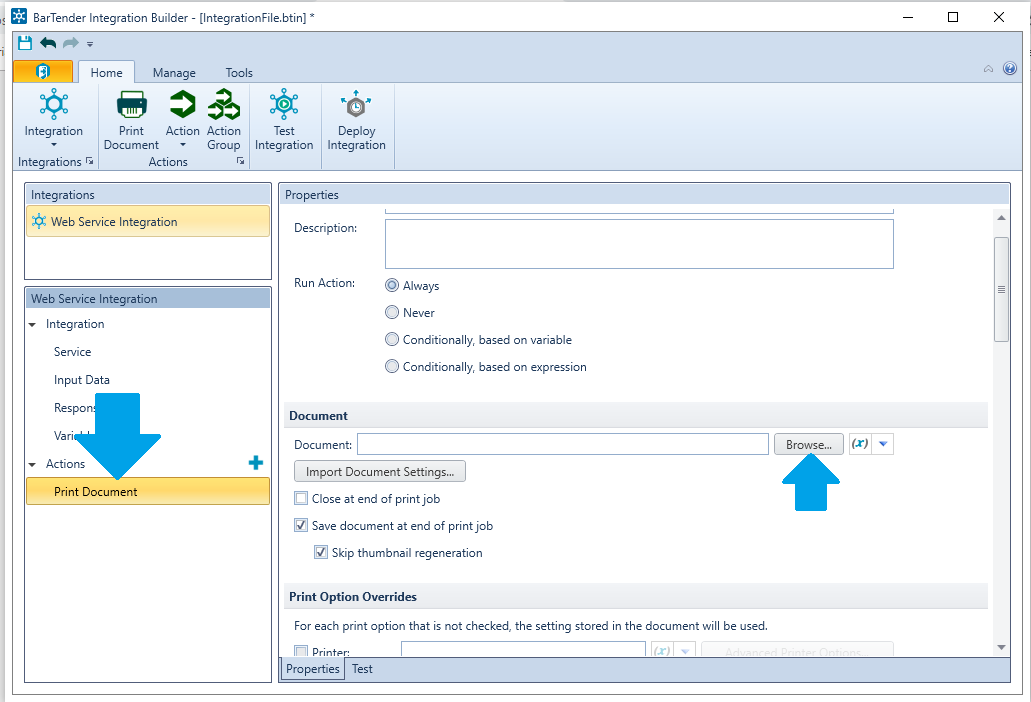Open the Document variable dropdown arrow
1031x702 pixels.
[x=883, y=444]
